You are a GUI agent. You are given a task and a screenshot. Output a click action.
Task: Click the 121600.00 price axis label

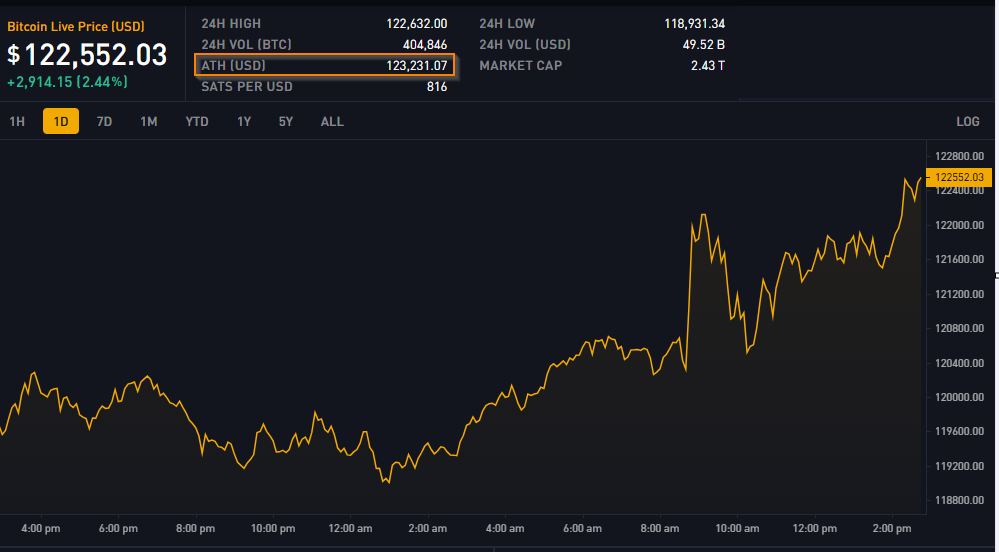(x=959, y=259)
